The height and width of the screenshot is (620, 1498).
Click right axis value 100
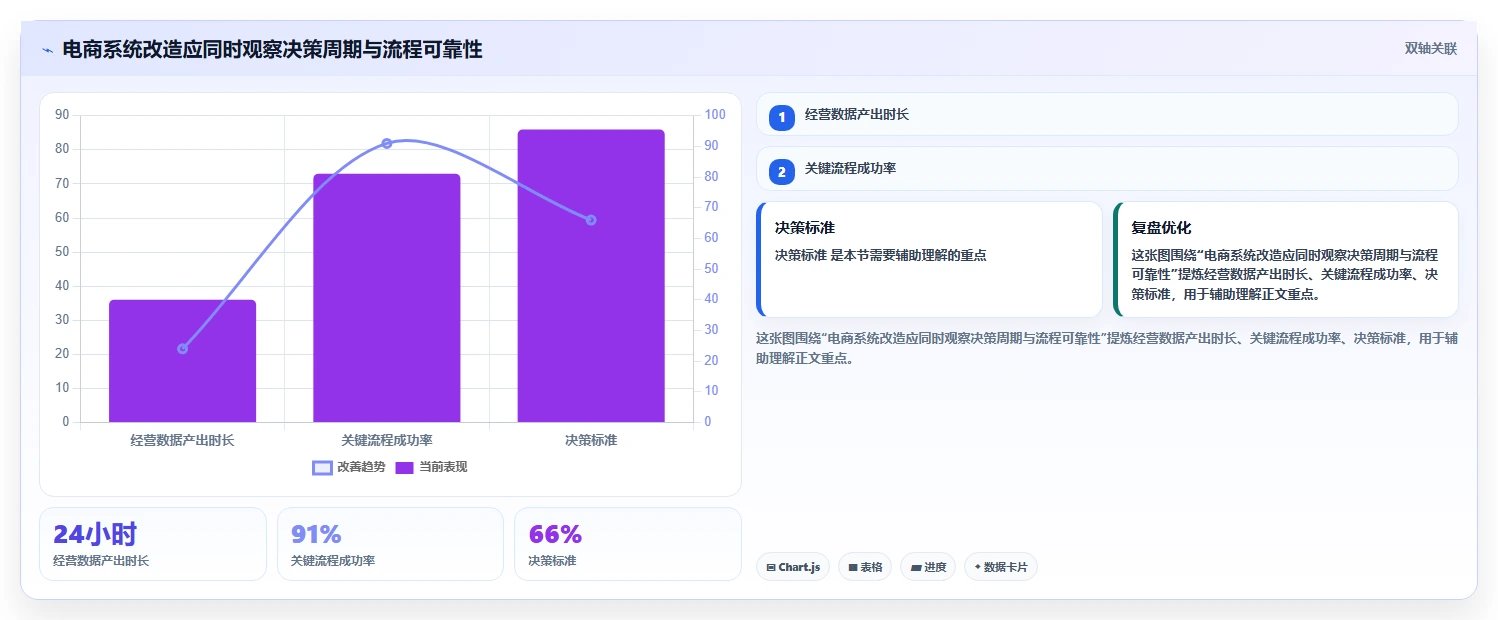coord(714,115)
